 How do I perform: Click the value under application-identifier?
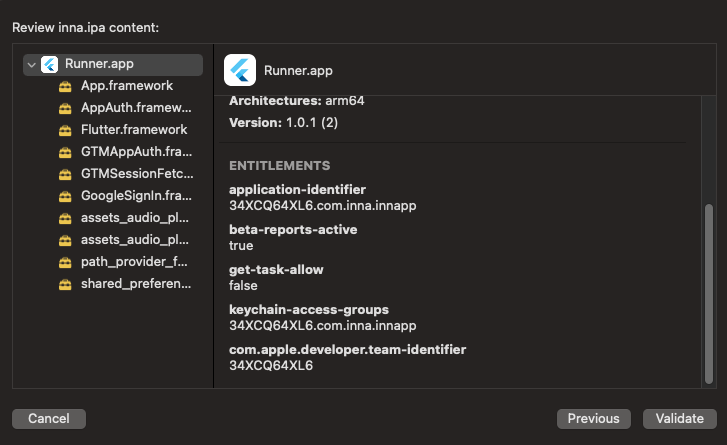[x=323, y=206]
